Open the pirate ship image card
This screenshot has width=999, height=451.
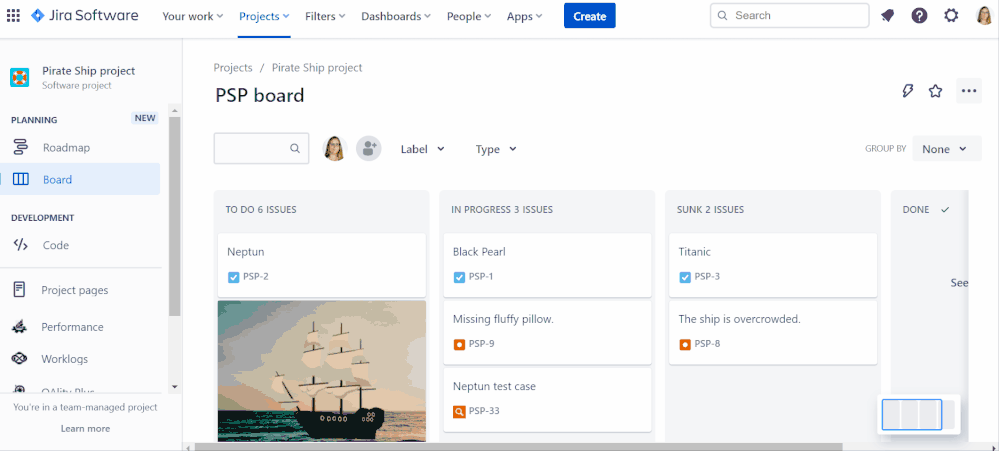[x=322, y=371]
